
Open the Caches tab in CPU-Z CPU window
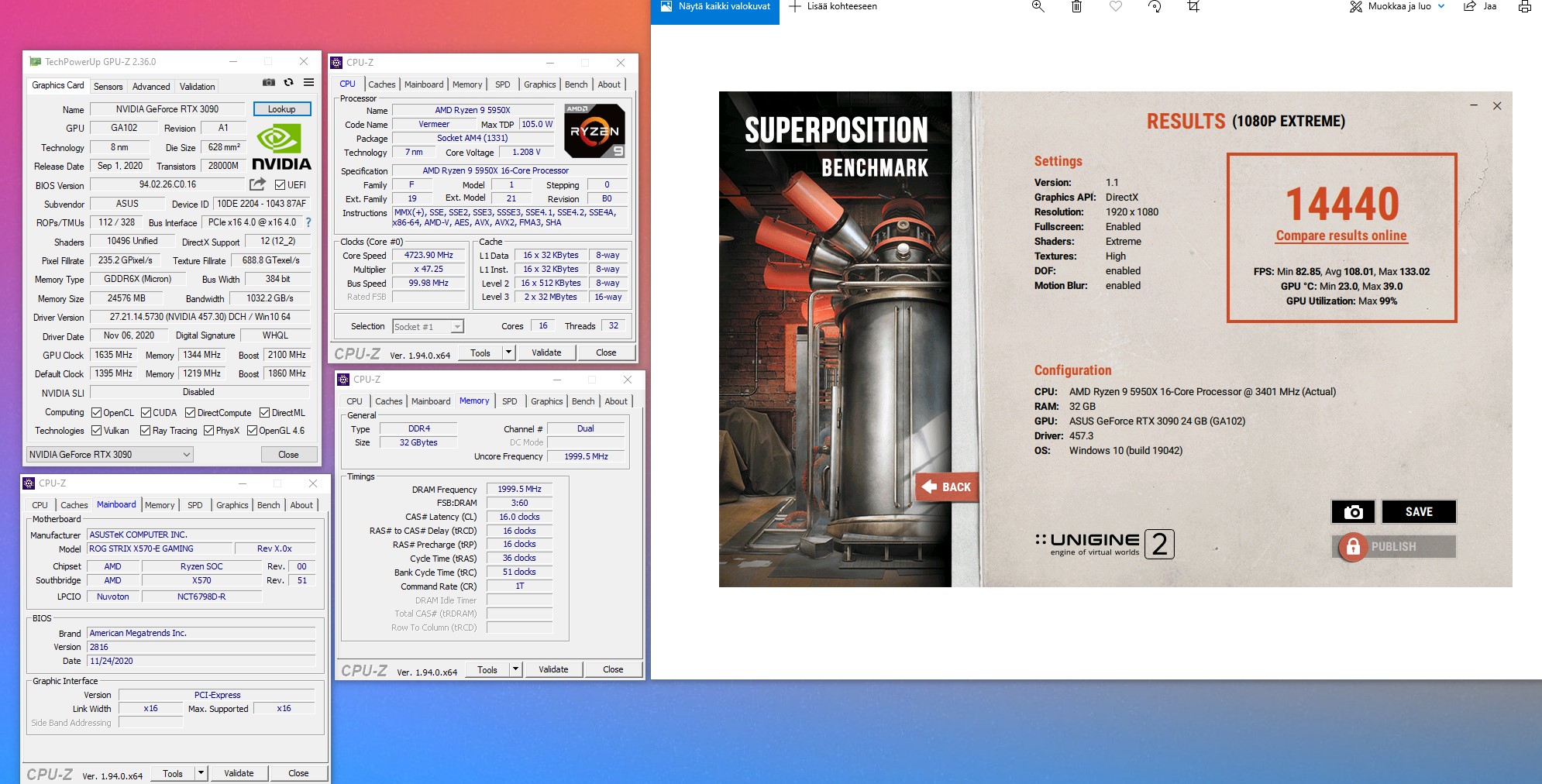coord(381,84)
